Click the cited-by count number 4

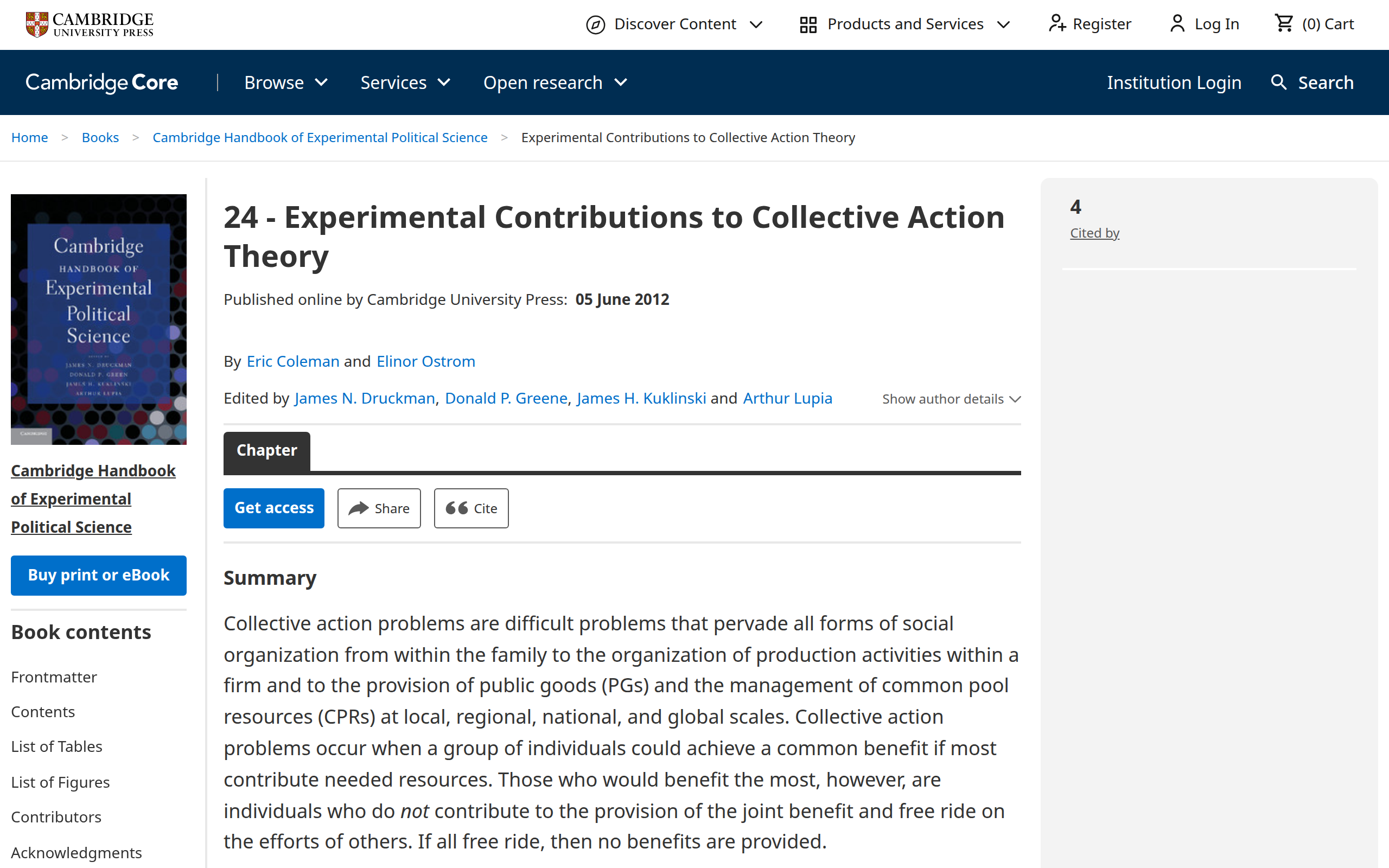[x=1075, y=207]
